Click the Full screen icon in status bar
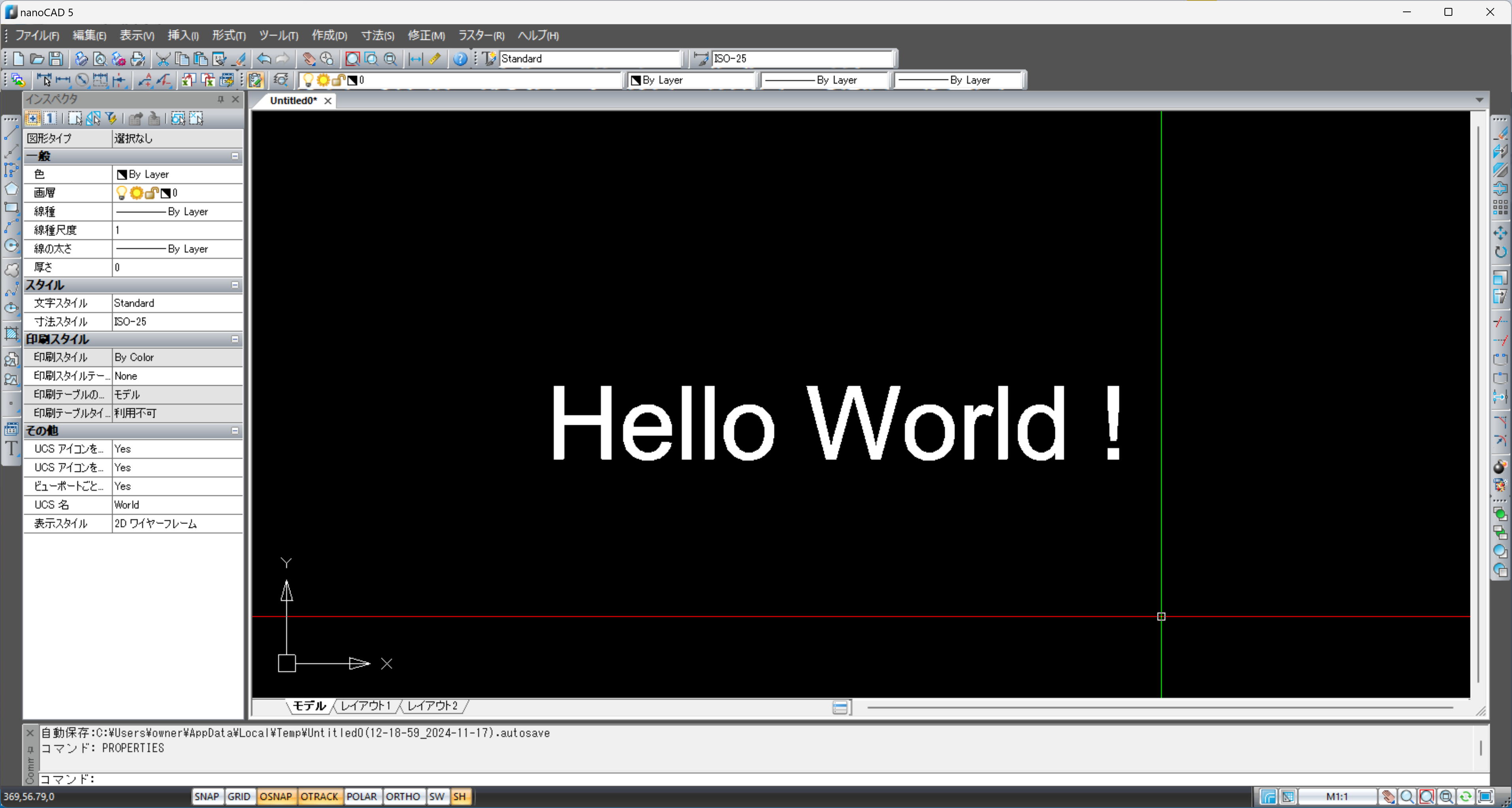 tap(1485, 796)
